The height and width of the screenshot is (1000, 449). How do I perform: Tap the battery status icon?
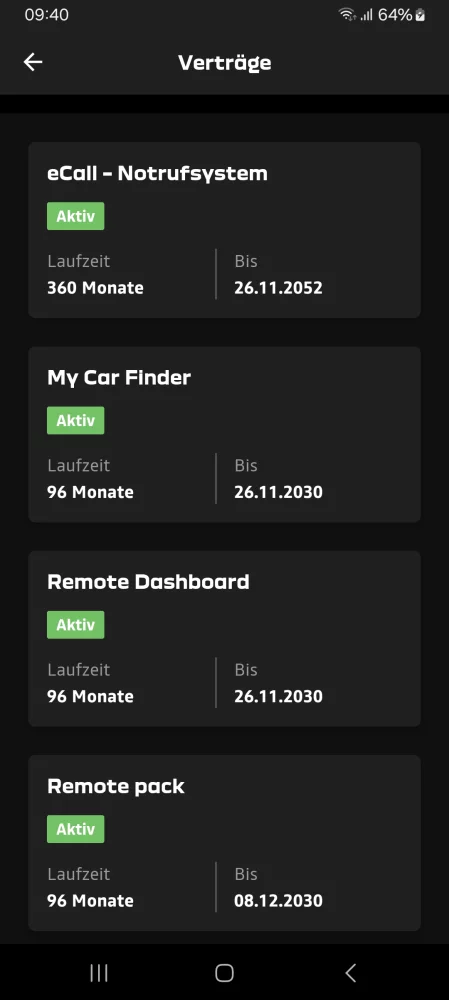[x=420, y=15]
